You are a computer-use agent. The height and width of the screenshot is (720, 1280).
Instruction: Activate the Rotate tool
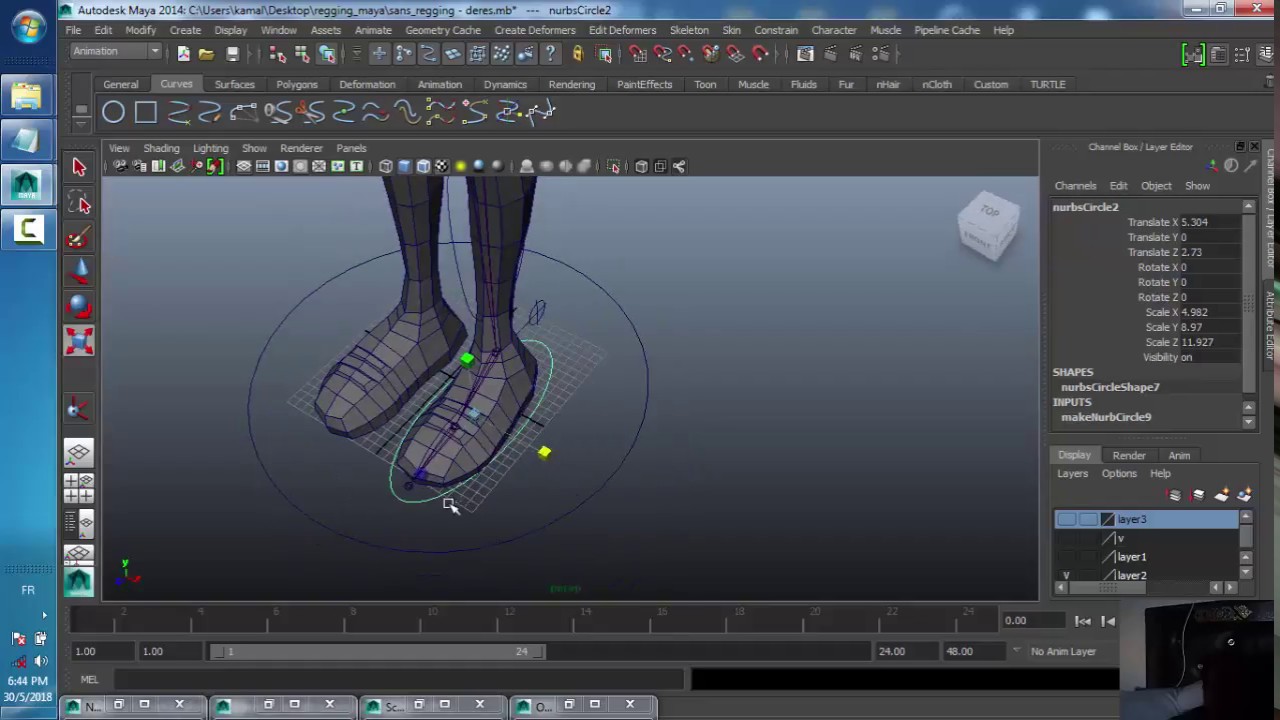click(x=79, y=307)
